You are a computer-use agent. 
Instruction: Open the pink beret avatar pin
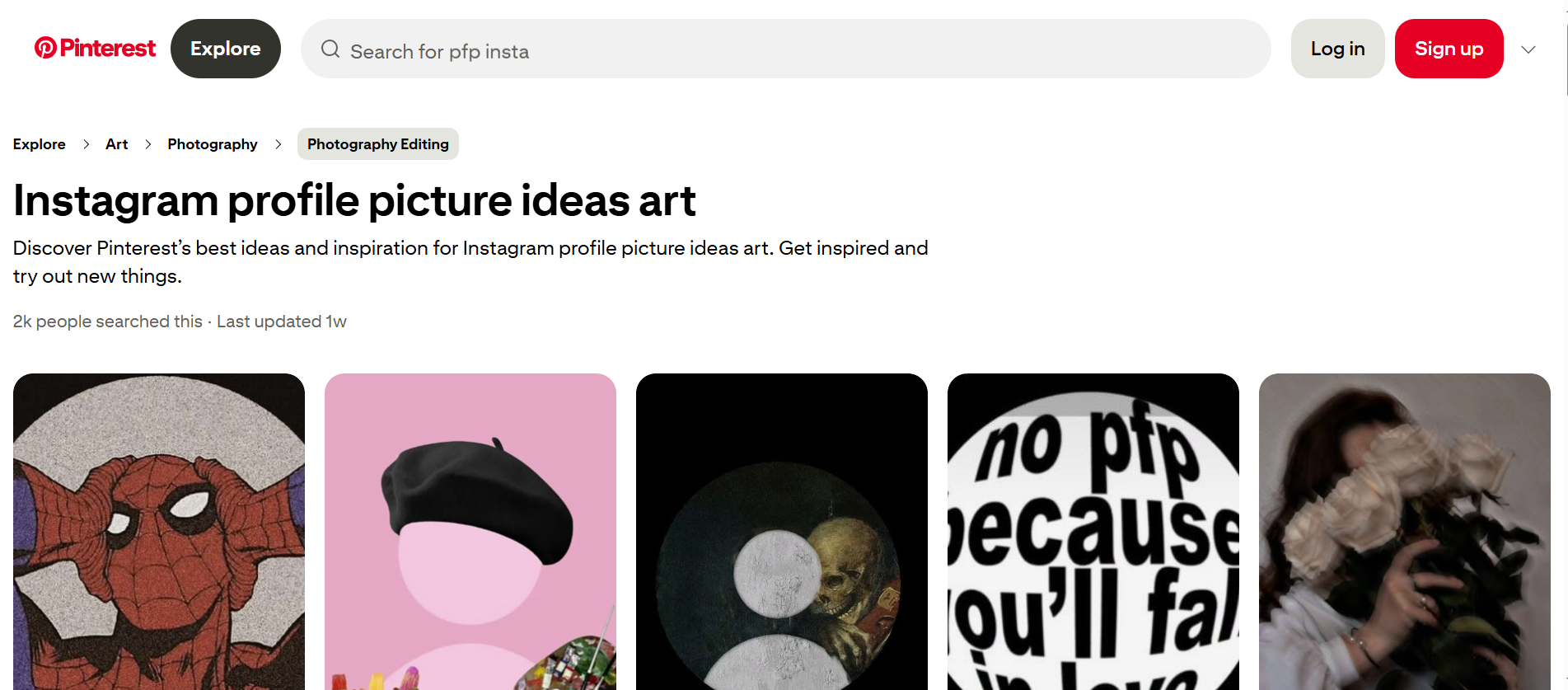pos(470,532)
